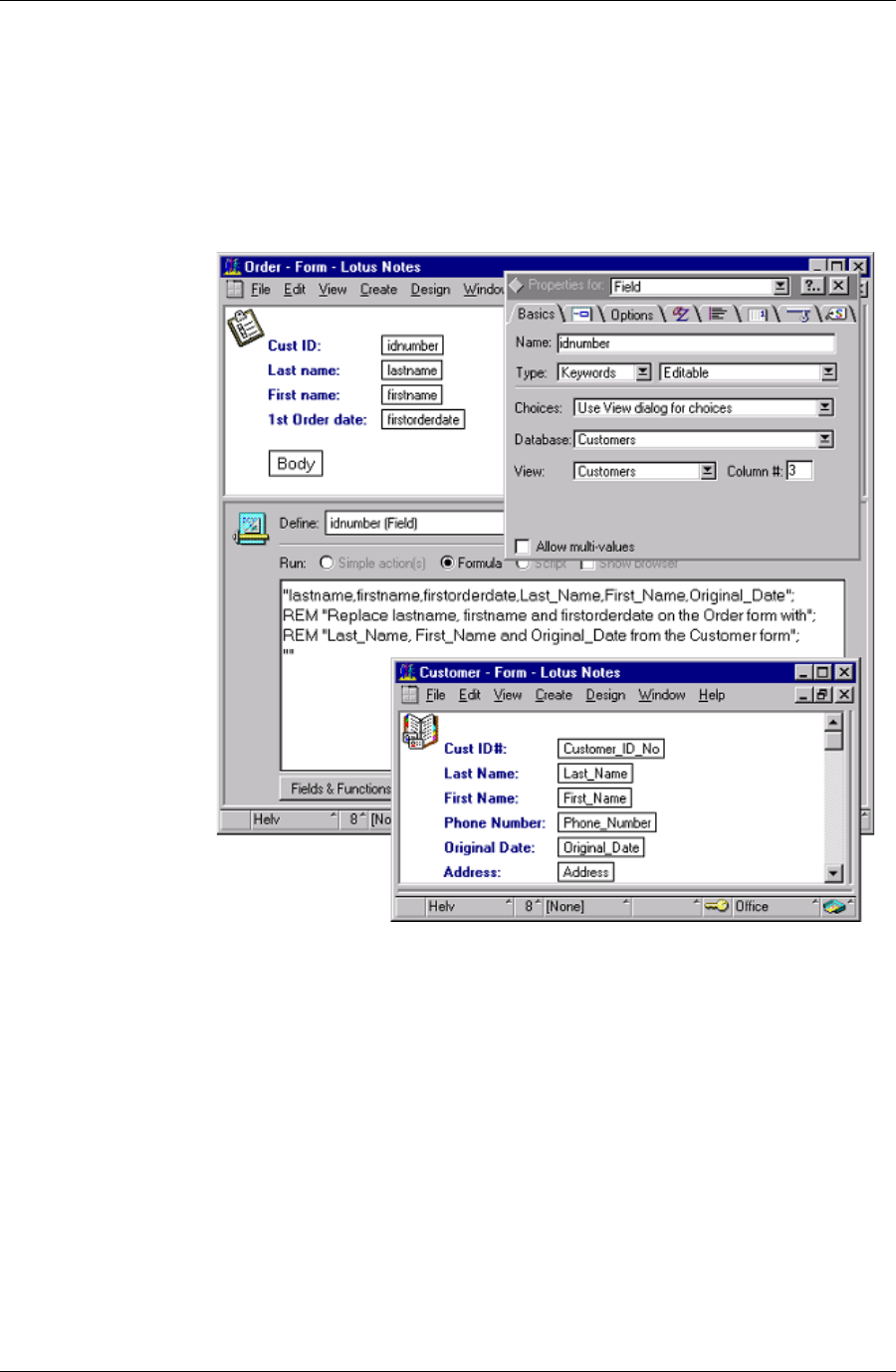
Task: Click the Lotus Notes icon in Order title bar
Action: click(232, 267)
